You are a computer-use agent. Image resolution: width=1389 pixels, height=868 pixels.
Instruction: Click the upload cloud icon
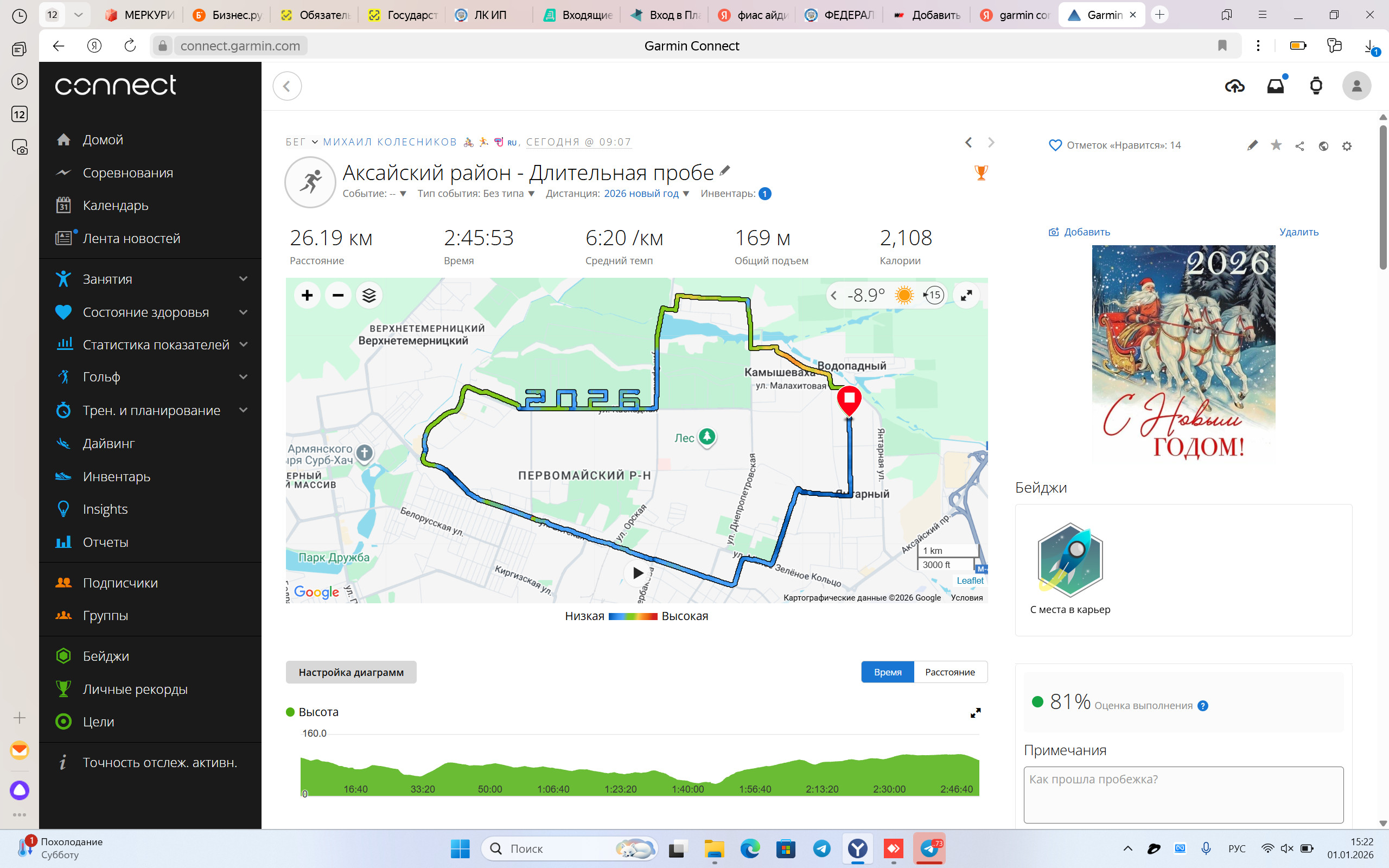1234,86
